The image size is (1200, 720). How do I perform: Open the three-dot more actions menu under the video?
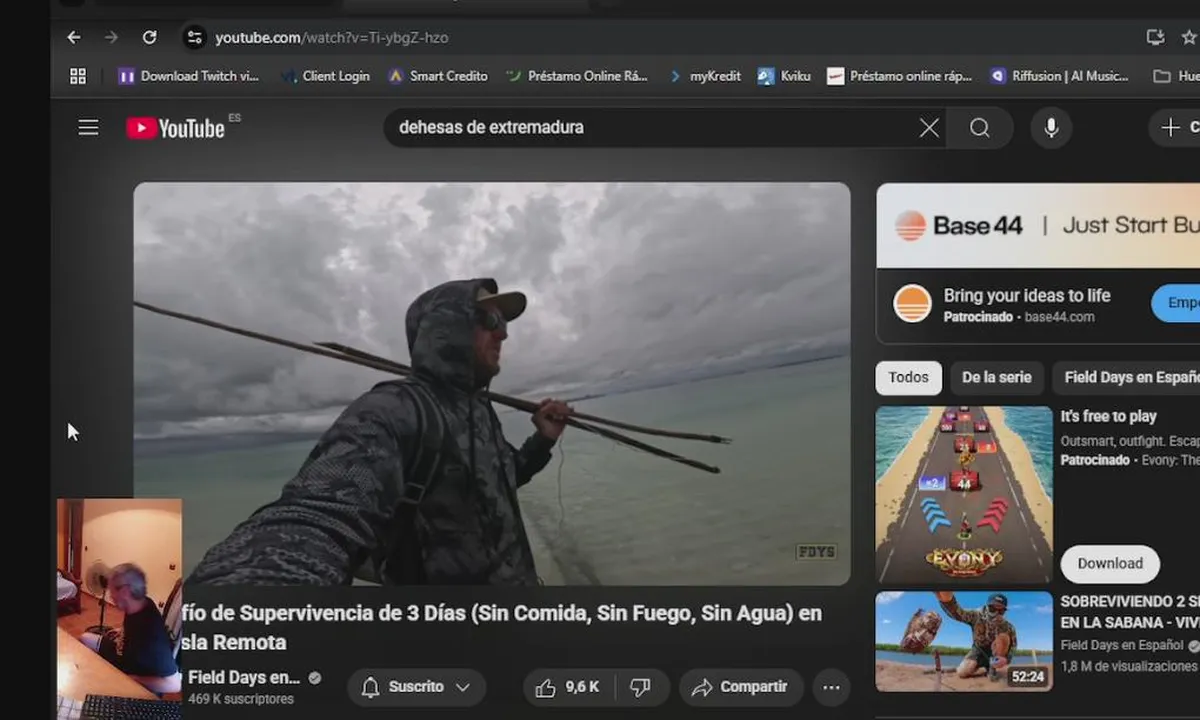tap(831, 687)
